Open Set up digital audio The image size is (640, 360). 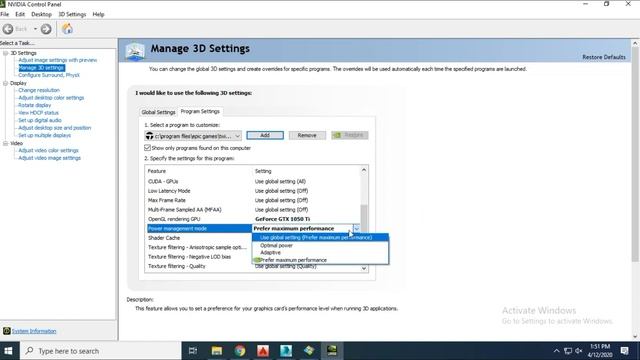click(x=40, y=120)
